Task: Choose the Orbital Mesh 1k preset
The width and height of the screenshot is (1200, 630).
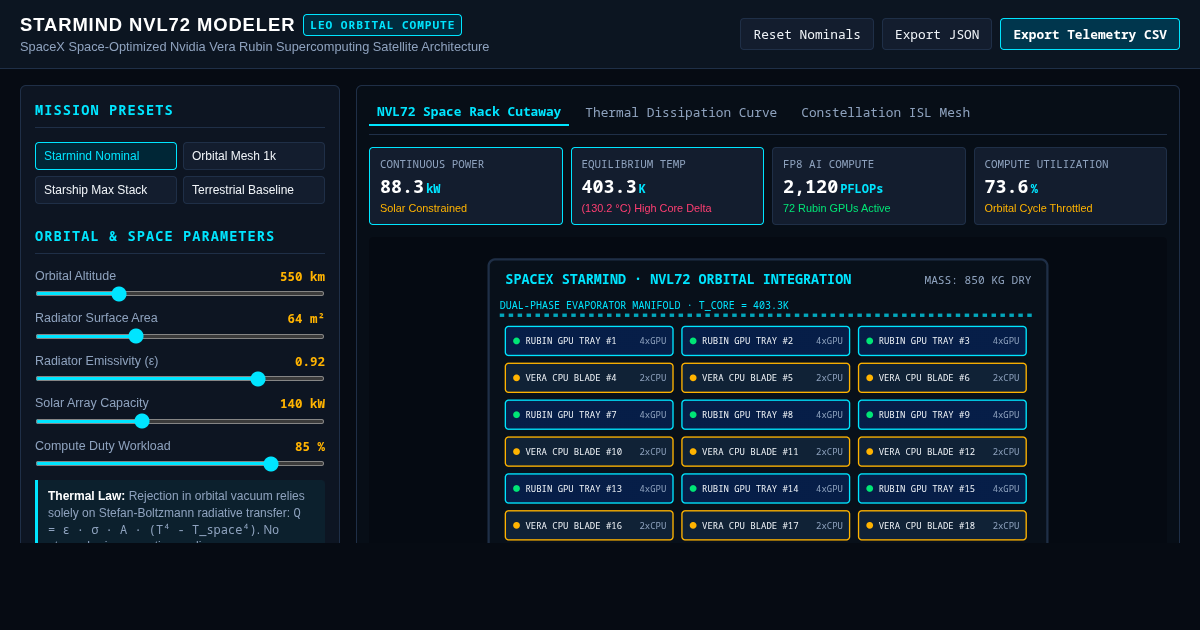Action: click(x=254, y=156)
